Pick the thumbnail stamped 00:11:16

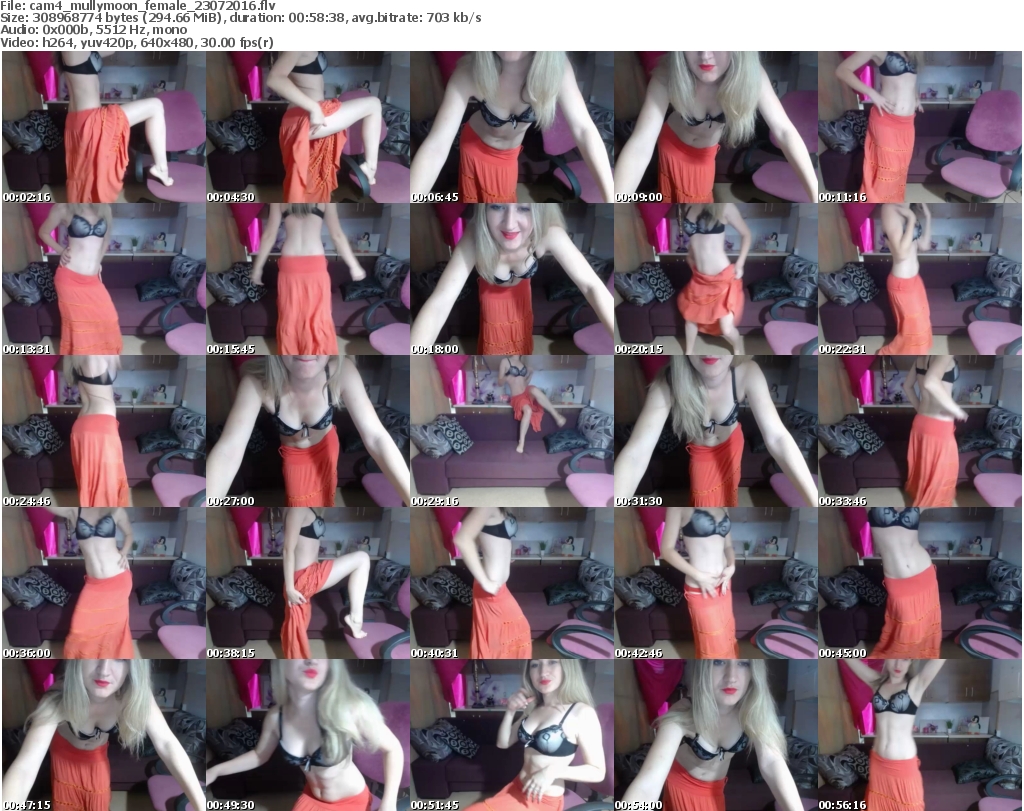point(920,127)
